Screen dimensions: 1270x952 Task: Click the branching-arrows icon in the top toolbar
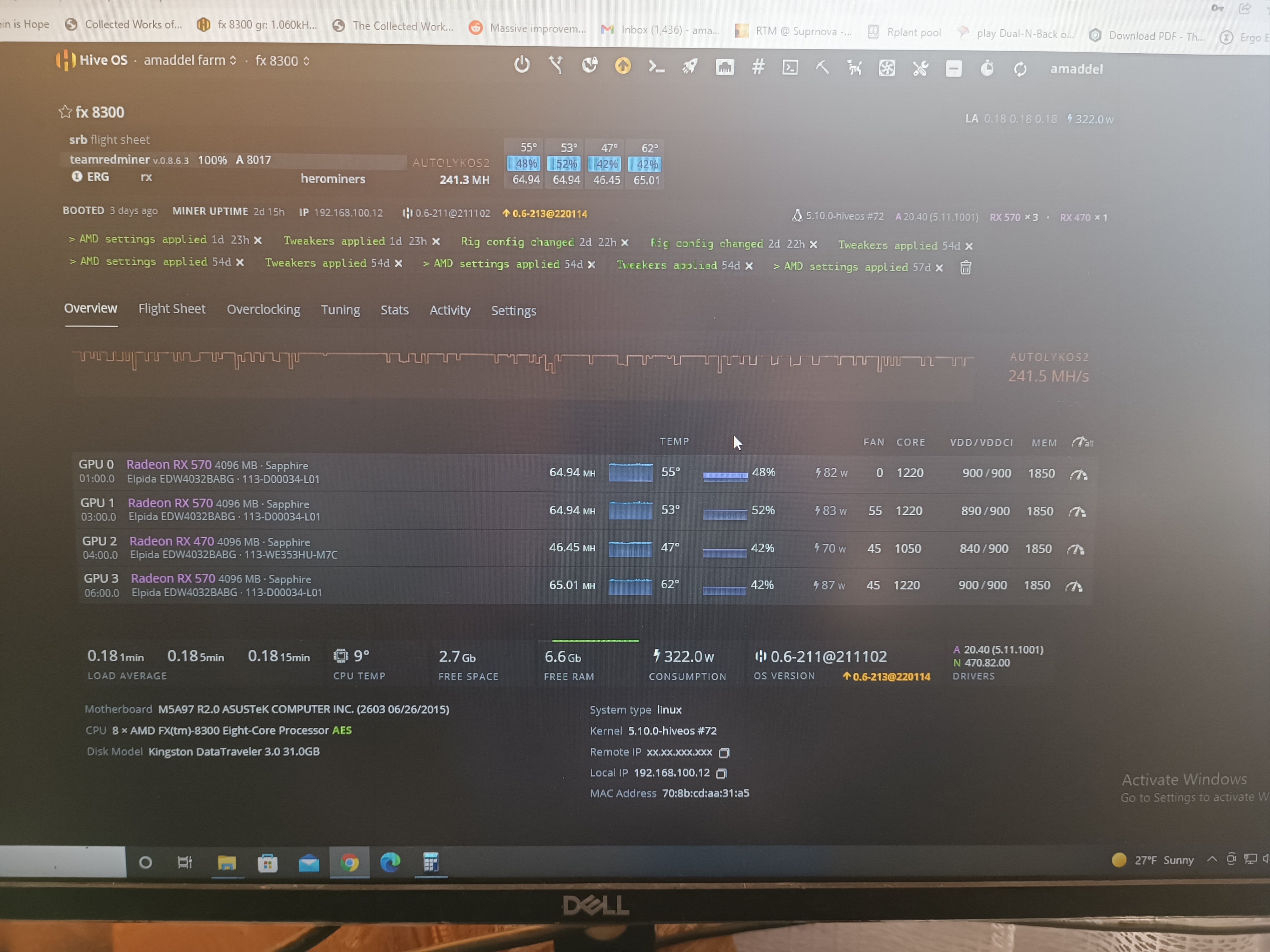point(555,65)
